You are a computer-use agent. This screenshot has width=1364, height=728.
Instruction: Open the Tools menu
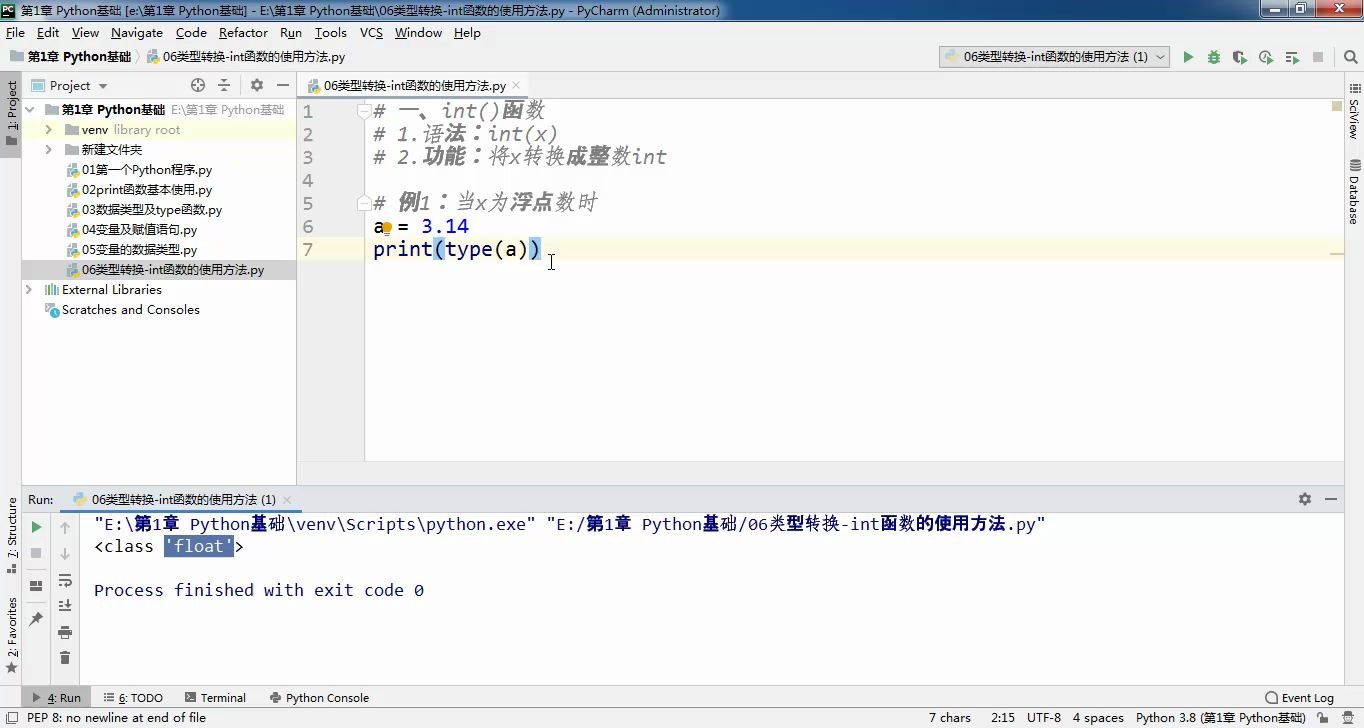click(330, 33)
